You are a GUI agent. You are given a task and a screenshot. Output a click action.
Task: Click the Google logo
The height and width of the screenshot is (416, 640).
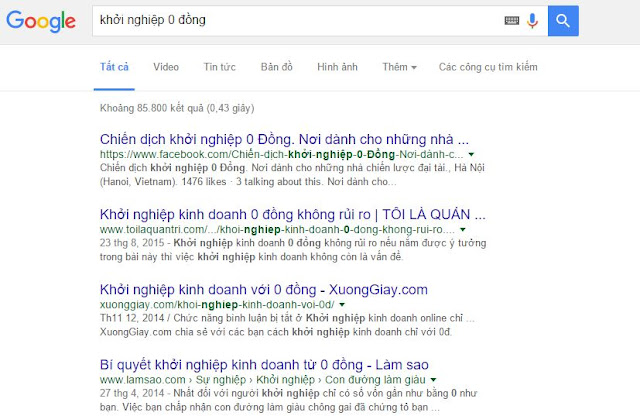click(x=41, y=21)
